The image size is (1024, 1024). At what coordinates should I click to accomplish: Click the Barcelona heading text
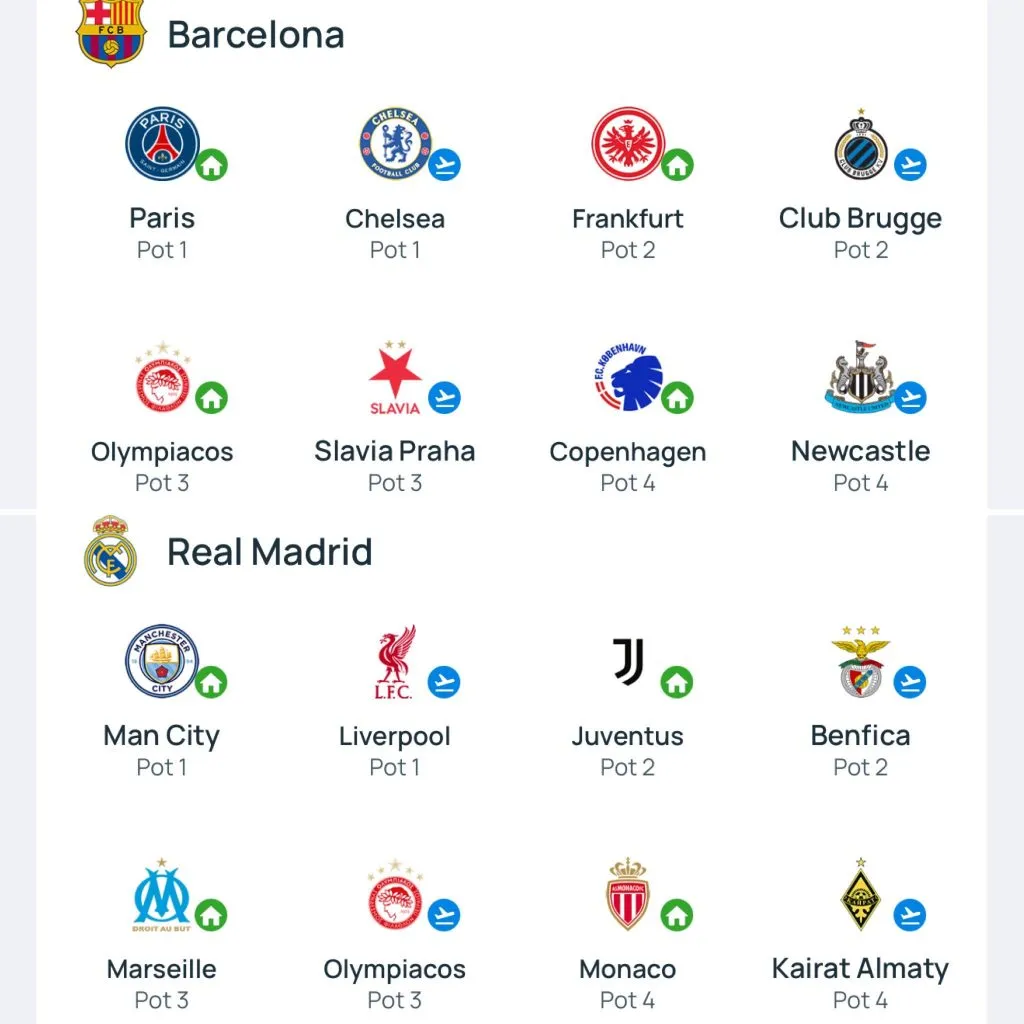(x=256, y=35)
